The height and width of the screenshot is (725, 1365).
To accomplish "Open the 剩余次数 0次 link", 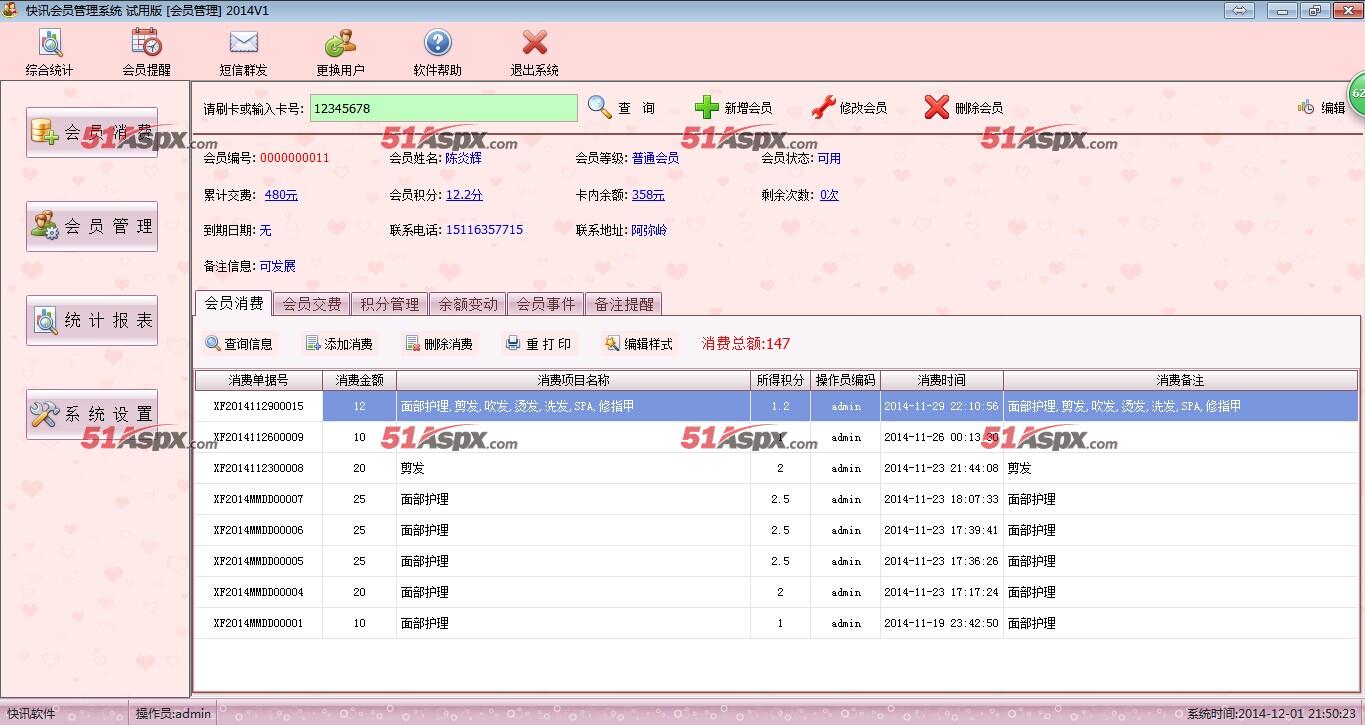I will pyautogui.click(x=829, y=195).
